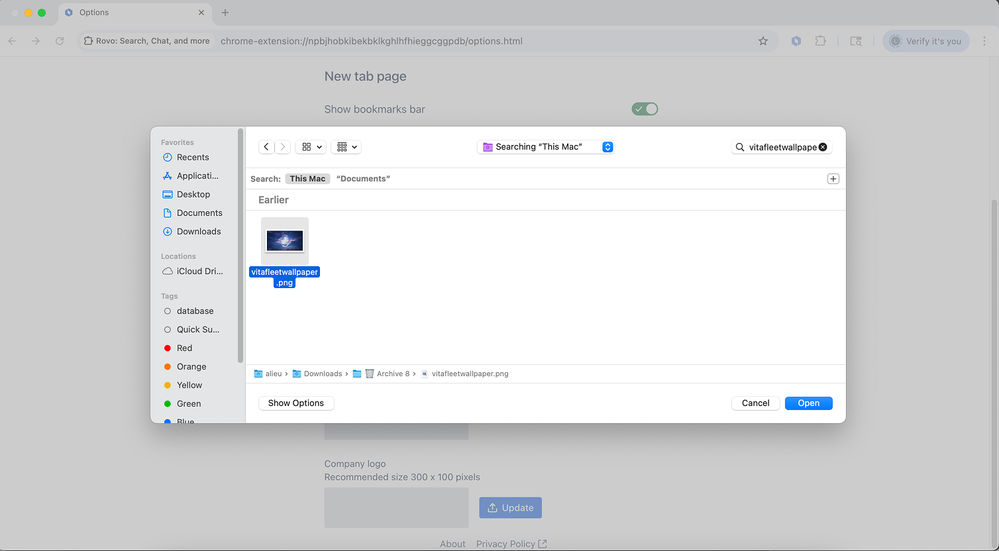Viewport: 999px width, 551px height.
Task: Close the Options tab
Action: (201, 13)
